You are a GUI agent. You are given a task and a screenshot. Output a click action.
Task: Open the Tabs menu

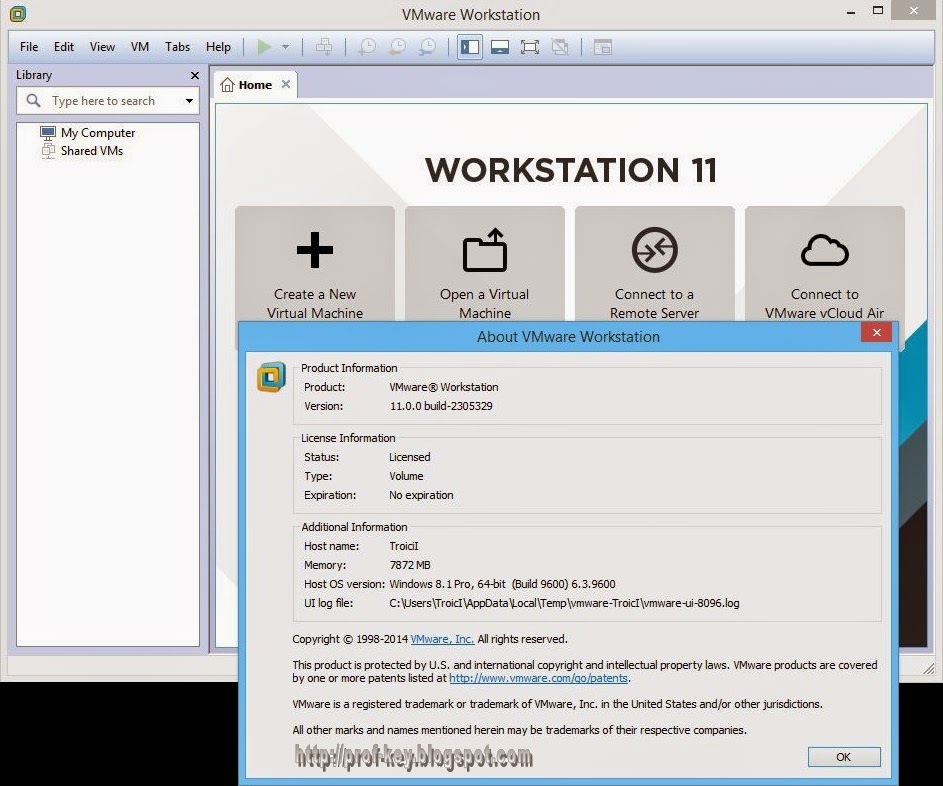coord(177,47)
